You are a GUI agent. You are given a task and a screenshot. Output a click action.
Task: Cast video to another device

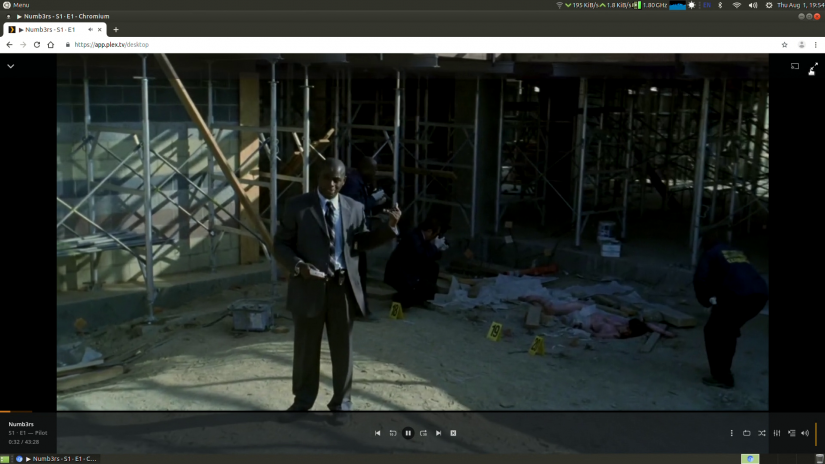795,66
